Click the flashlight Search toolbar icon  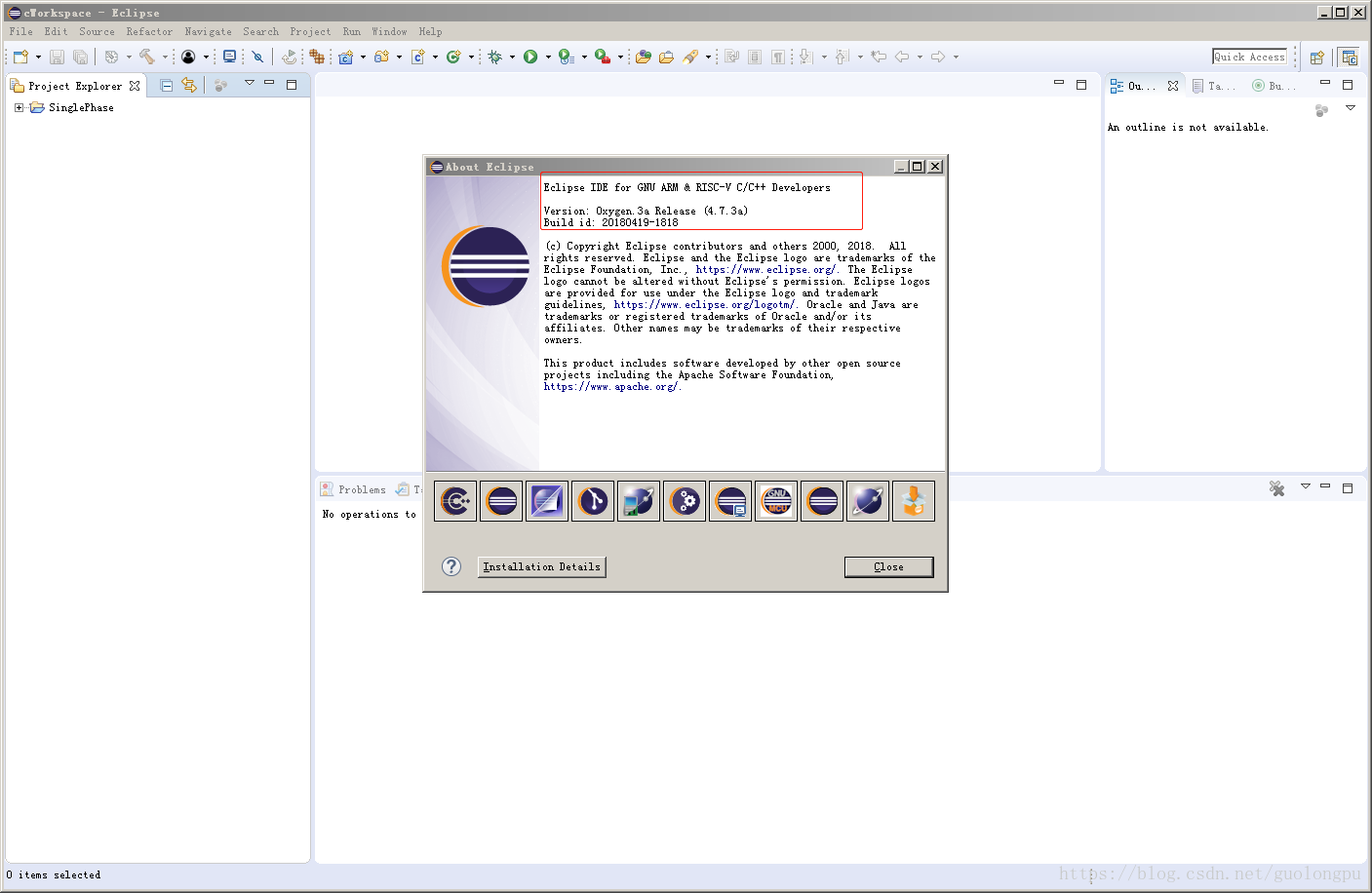690,58
